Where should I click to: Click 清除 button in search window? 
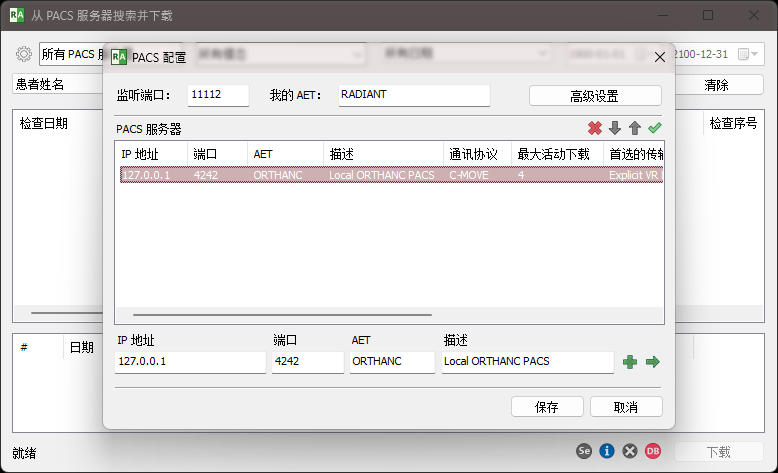click(x=717, y=85)
